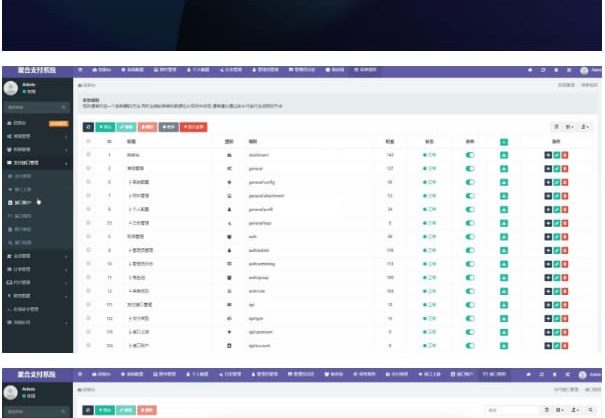605x418 pixels.
Task: Click green square button in api row
Action: 504,305
